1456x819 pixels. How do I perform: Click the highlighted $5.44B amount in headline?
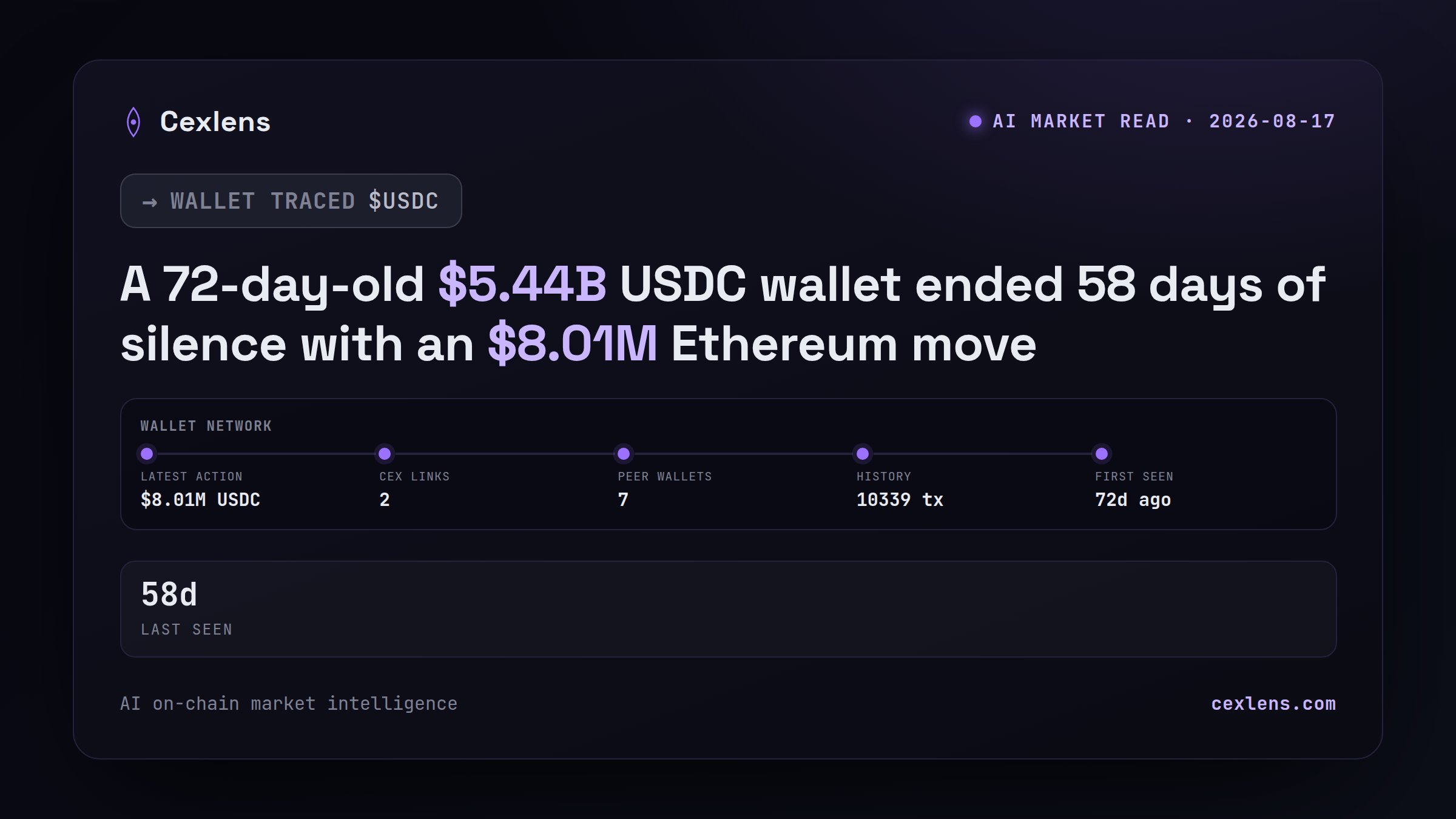pyautogui.click(x=522, y=284)
